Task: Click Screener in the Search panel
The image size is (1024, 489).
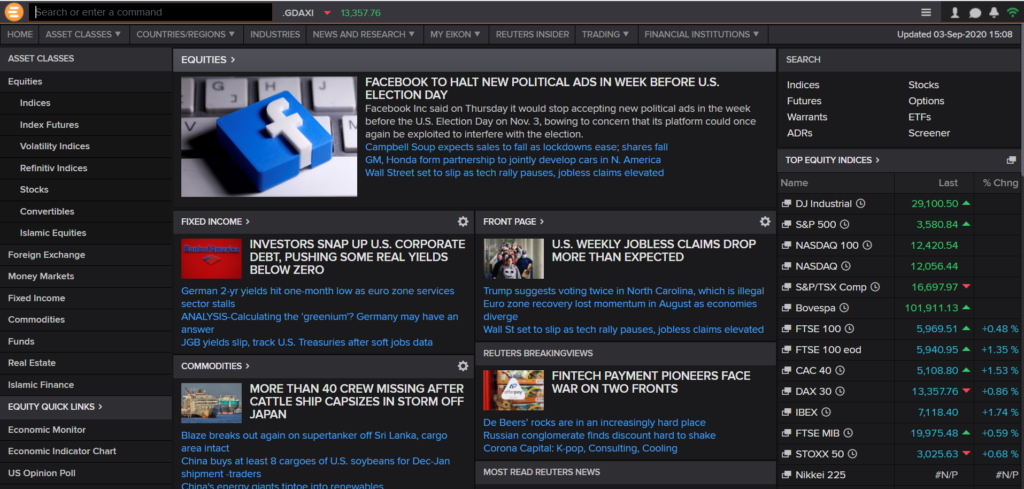Action: (x=929, y=133)
